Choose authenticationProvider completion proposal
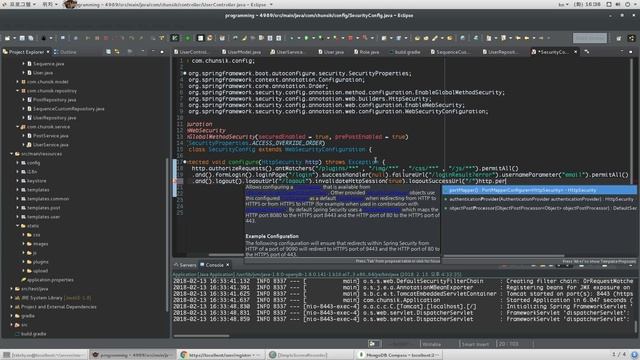The image size is (640, 360). pyautogui.click(x=539, y=199)
